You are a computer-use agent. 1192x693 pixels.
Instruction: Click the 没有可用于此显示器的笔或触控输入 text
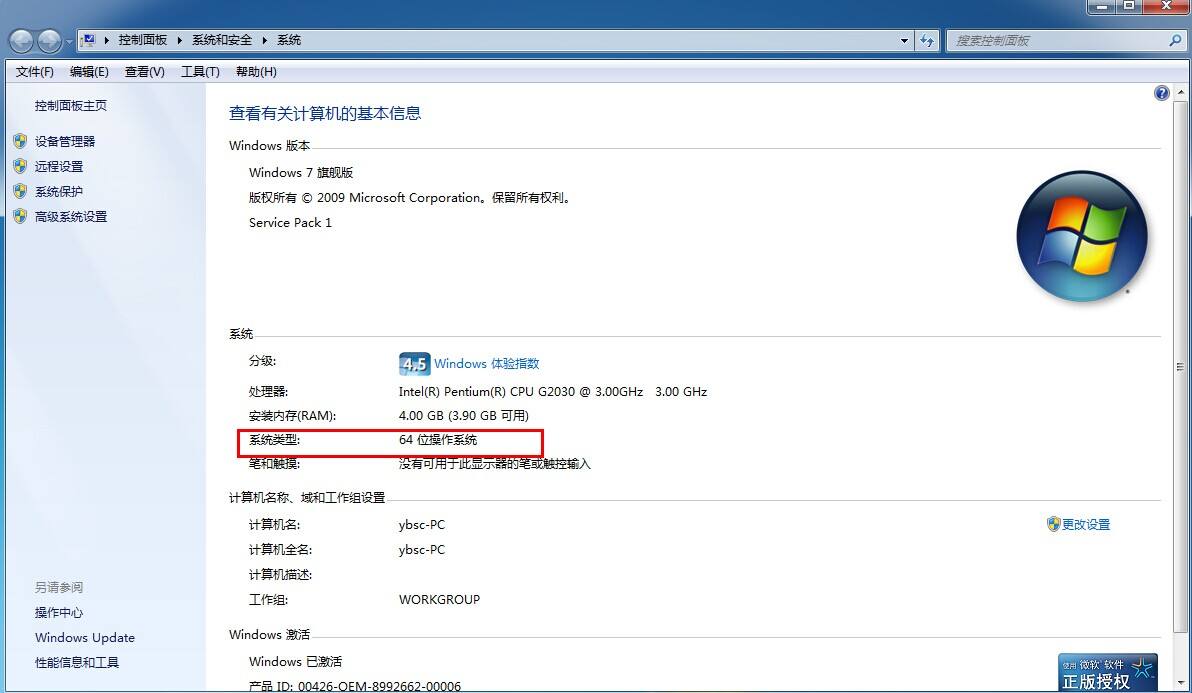[495, 464]
